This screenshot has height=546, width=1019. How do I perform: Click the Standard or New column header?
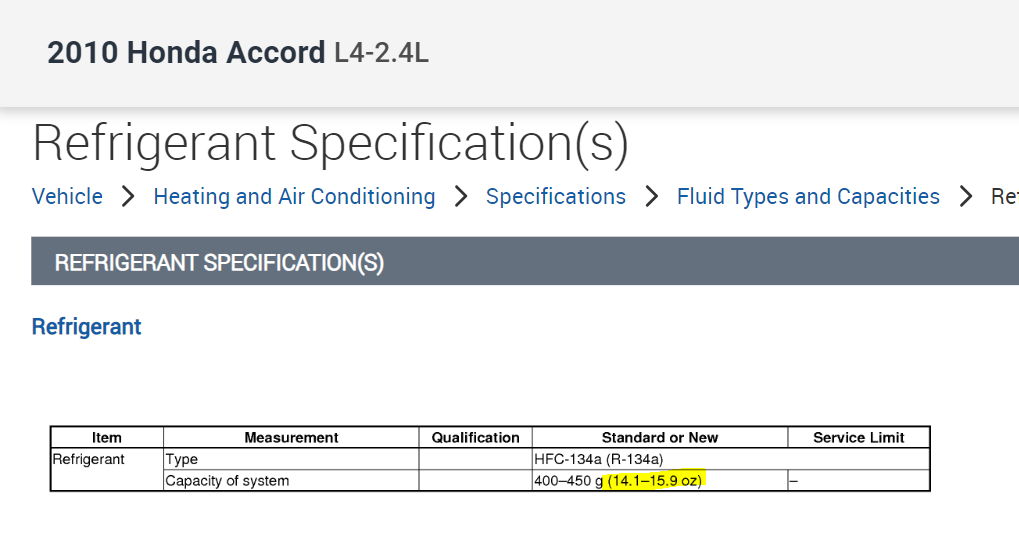click(x=659, y=437)
